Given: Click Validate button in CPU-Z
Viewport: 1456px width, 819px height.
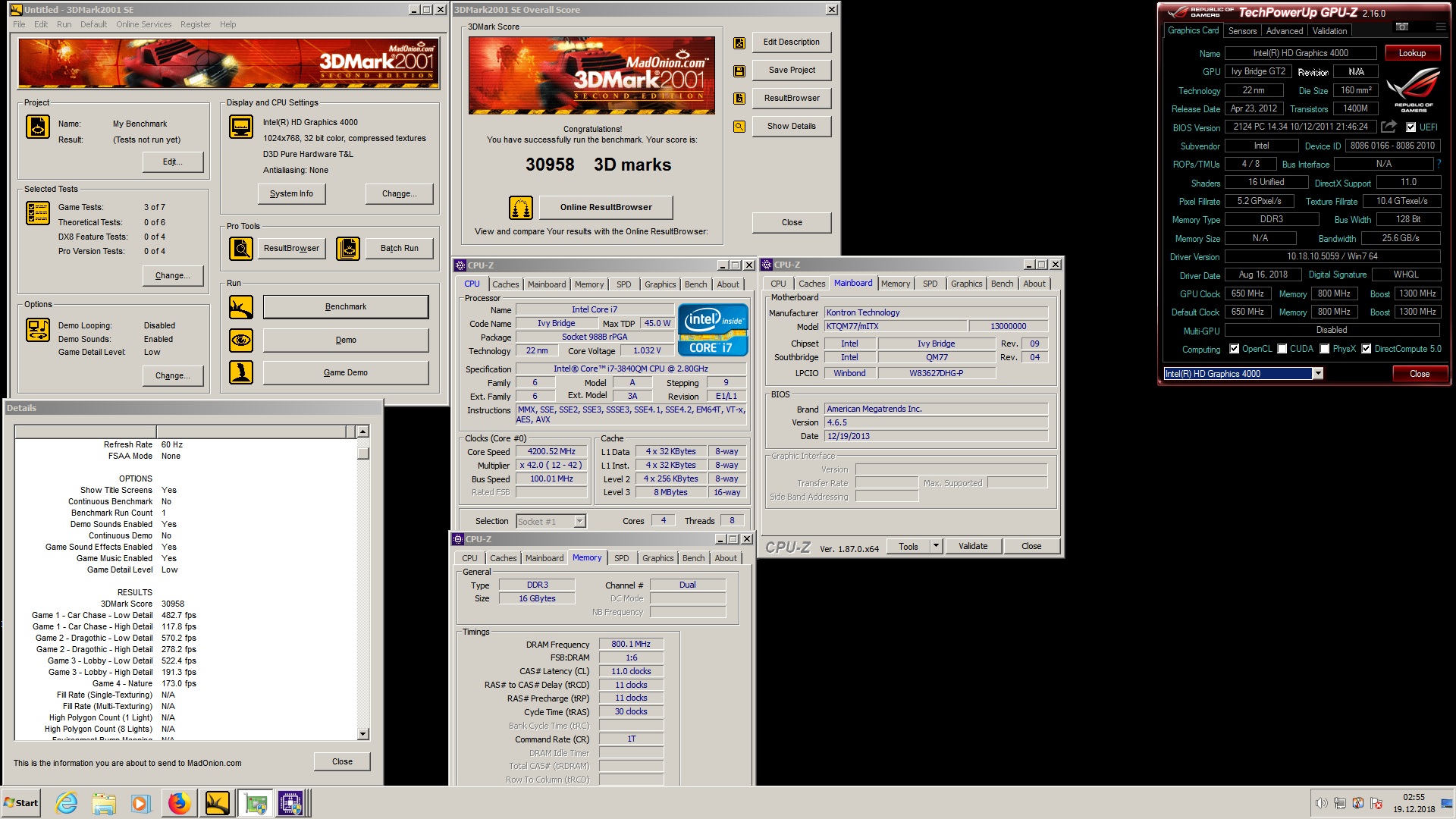Looking at the screenshot, I should pyautogui.click(x=973, y=546).
